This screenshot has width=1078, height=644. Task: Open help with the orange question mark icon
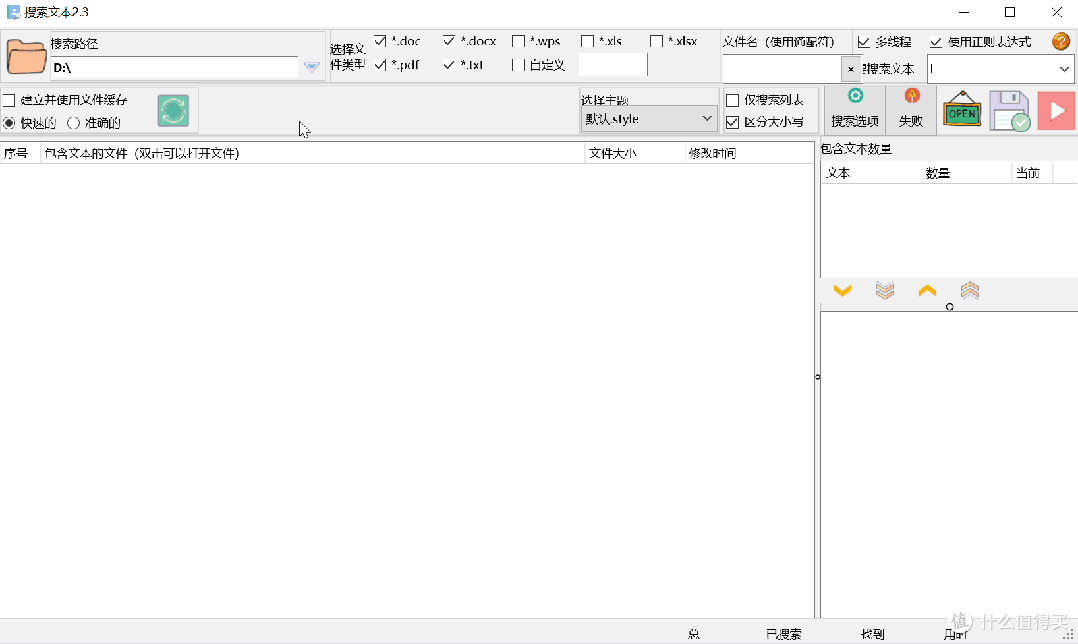coord(1061,41)
